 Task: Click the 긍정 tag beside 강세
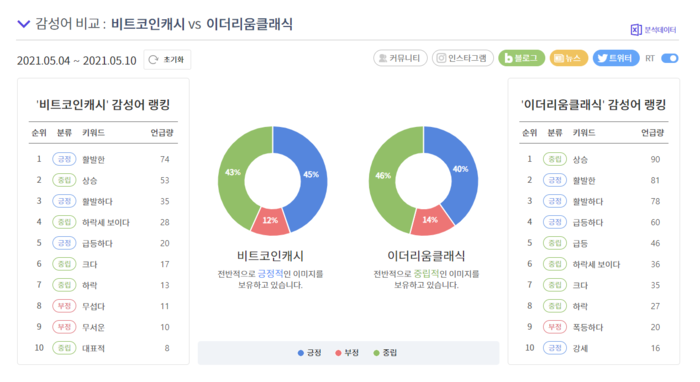pyautogui.click(x=554, y=348)
